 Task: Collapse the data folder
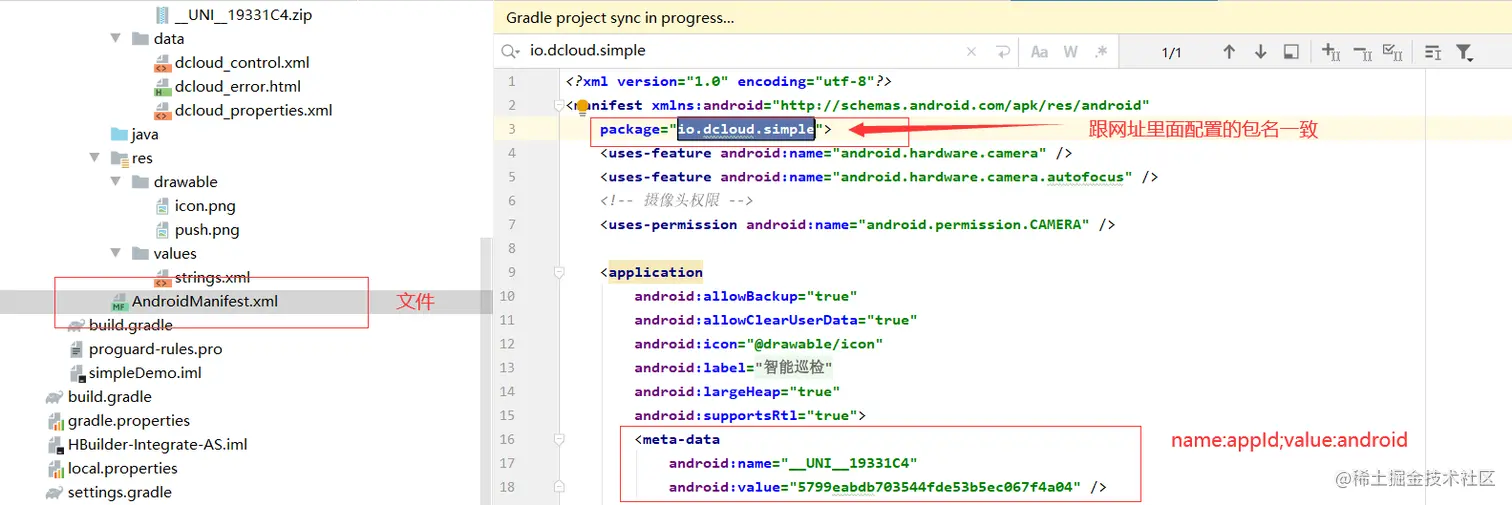(117, 39)
